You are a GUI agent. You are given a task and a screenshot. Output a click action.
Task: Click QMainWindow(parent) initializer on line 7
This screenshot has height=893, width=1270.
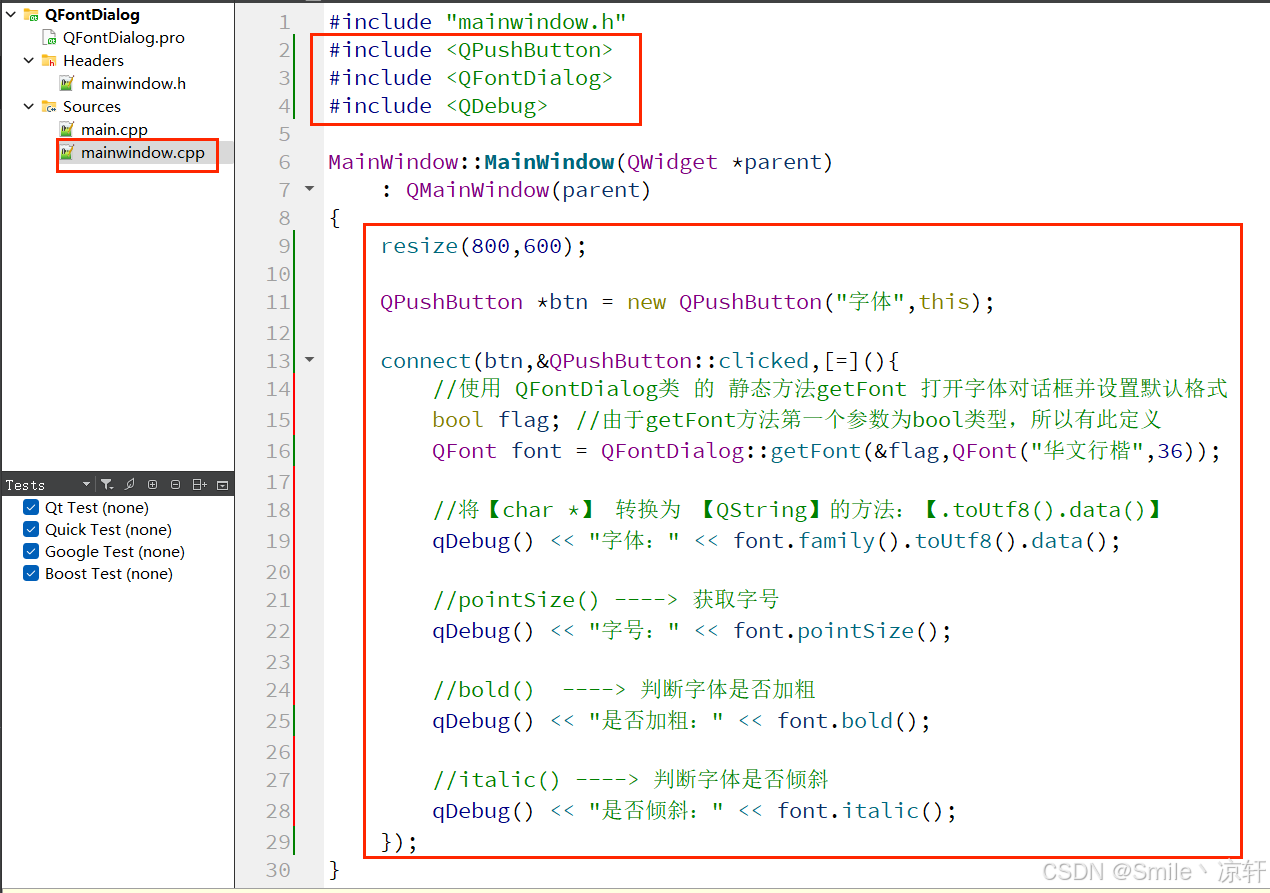pos(529,190)
